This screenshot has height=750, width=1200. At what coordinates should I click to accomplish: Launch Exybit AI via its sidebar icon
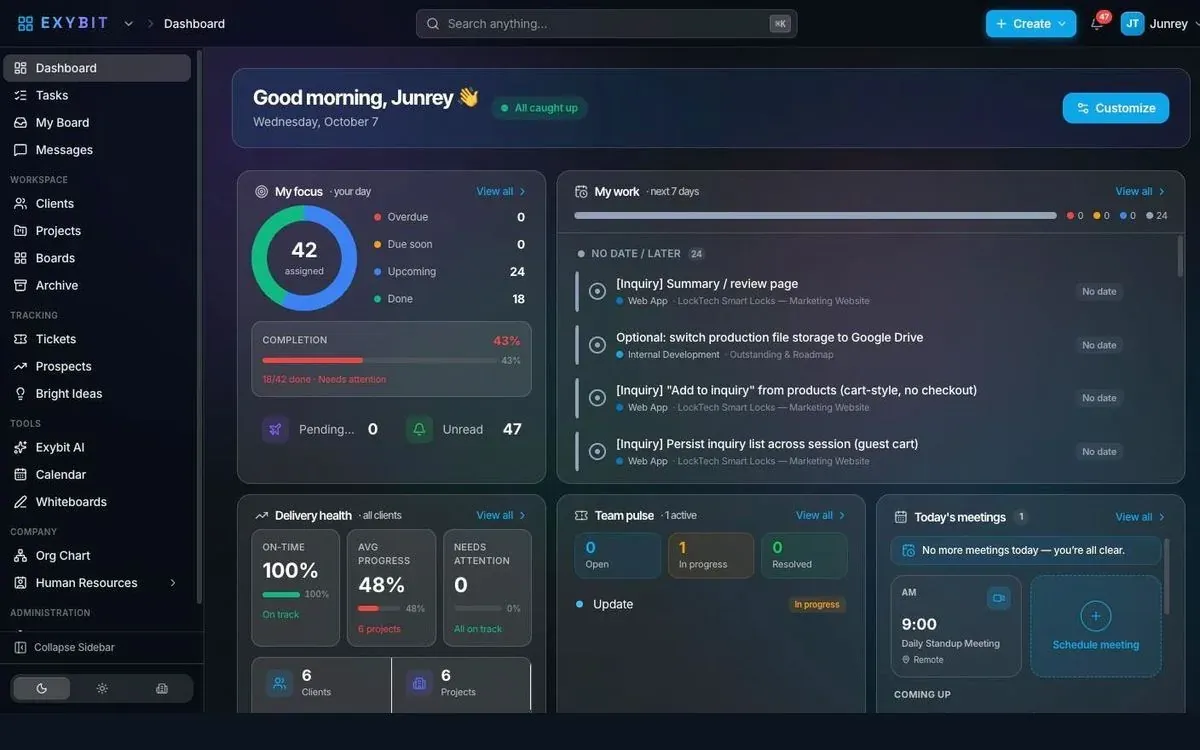pos(20,447)
